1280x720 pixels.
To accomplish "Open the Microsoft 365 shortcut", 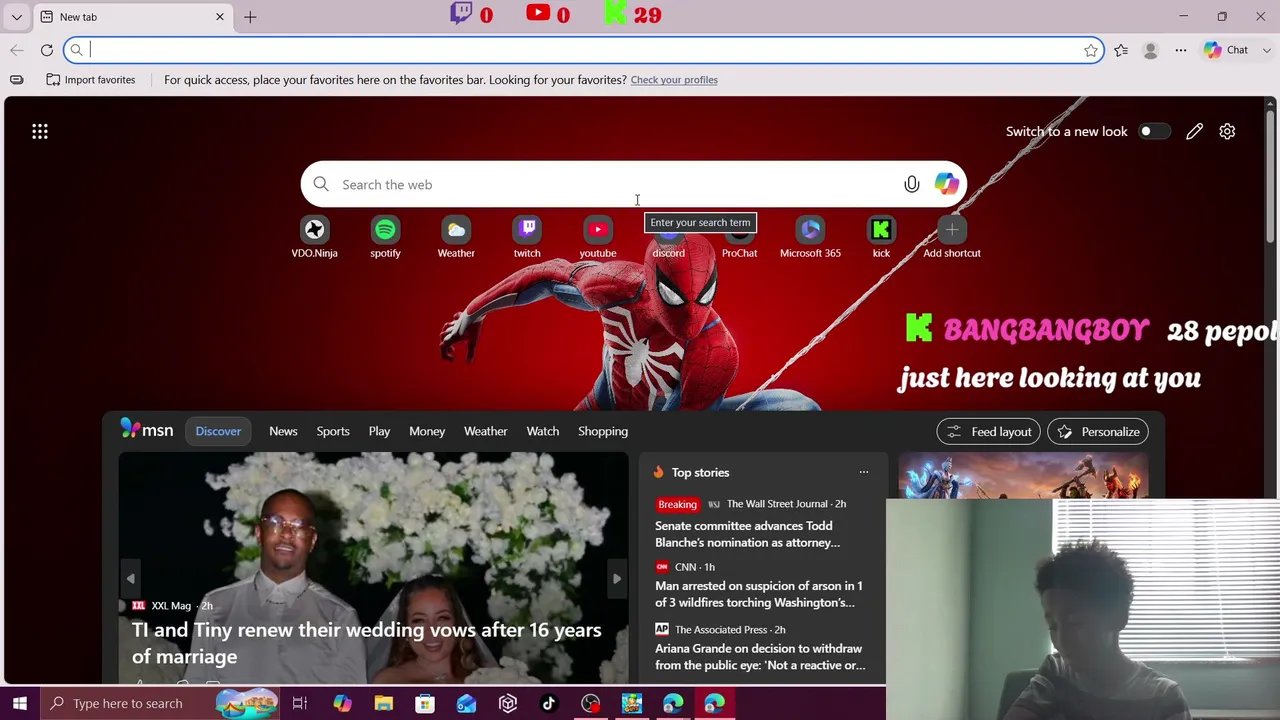I will [x=810, y=238].
